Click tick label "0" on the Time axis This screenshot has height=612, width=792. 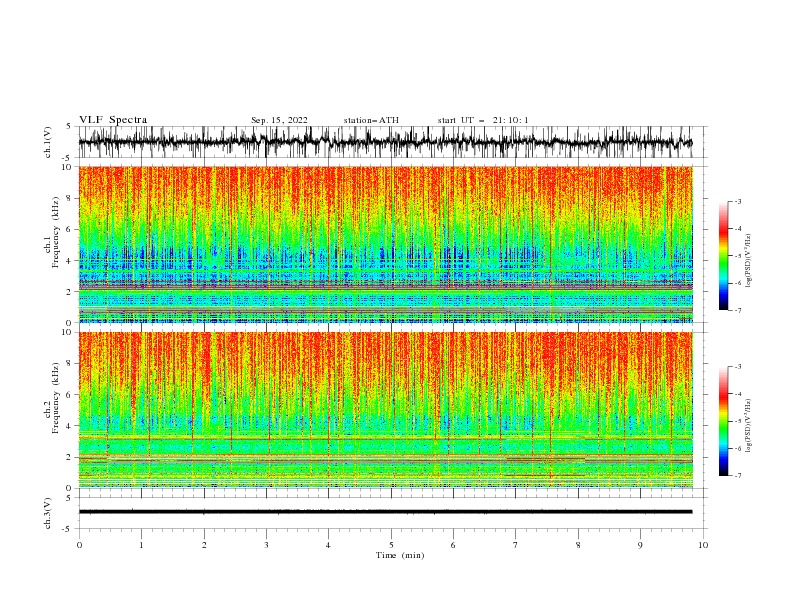(x=79, y=545)
